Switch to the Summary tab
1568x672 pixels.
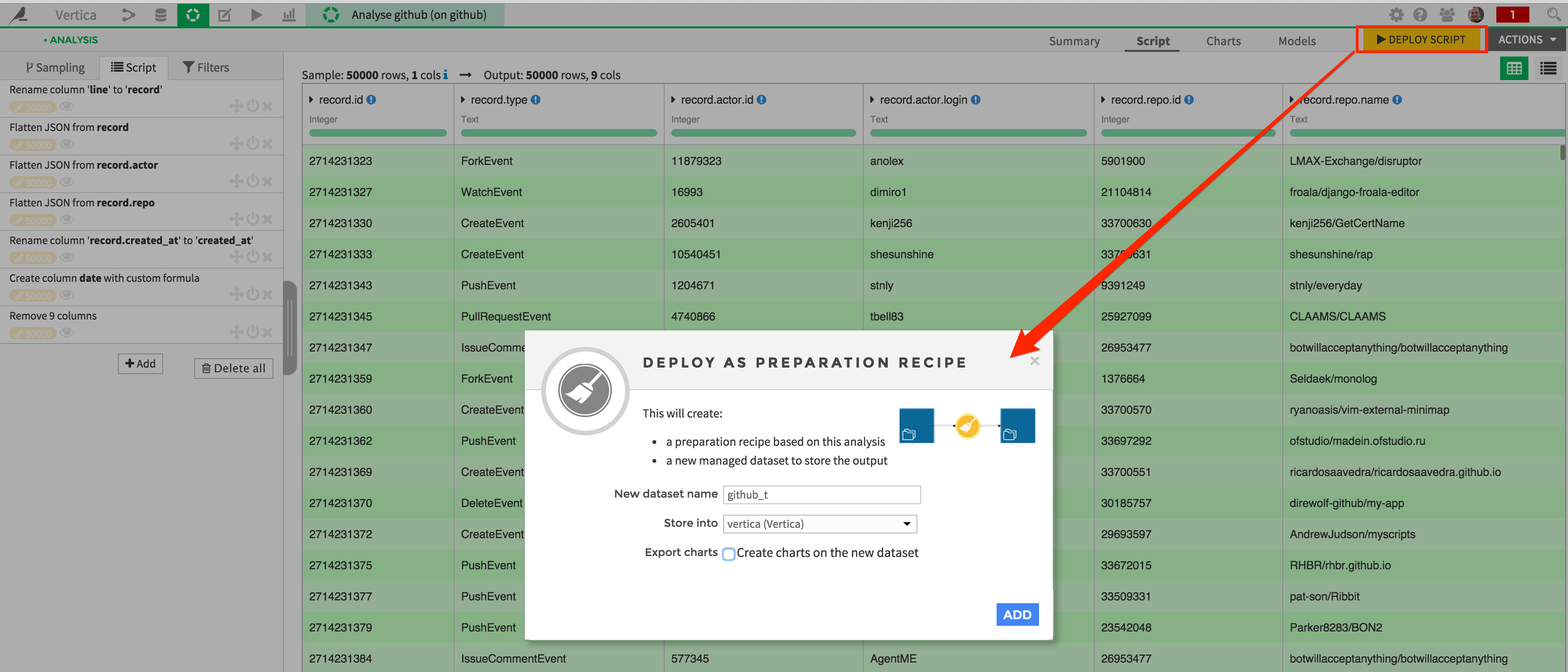[x=1074, y=41]
